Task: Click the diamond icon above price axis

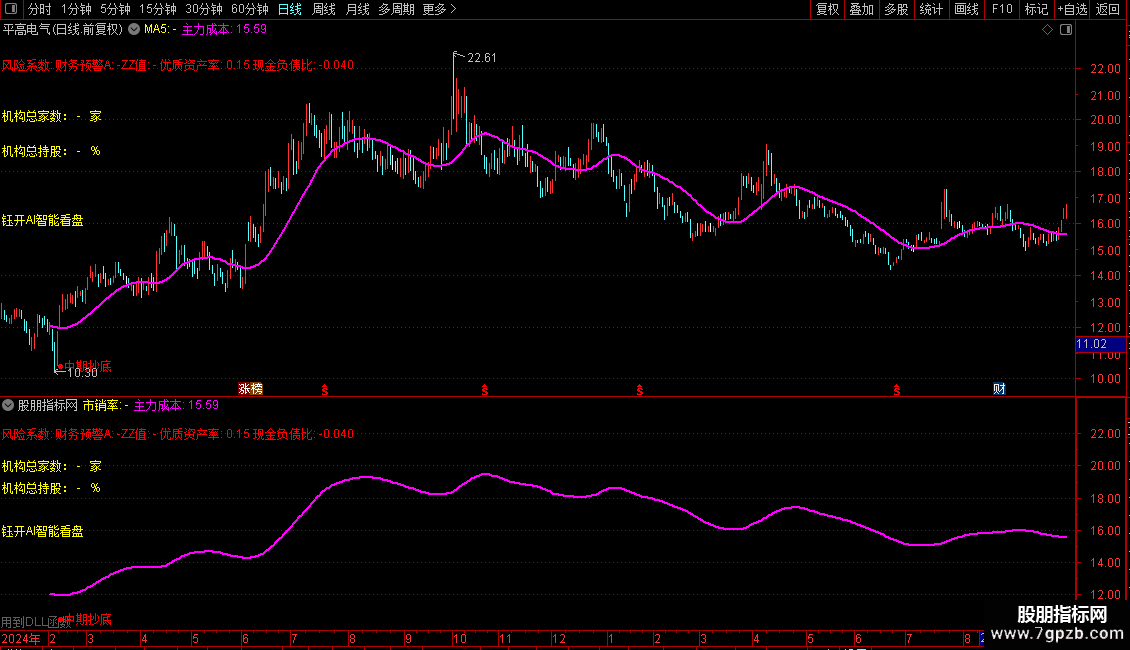Action: pyautogui.click(x=1046, y=30)
